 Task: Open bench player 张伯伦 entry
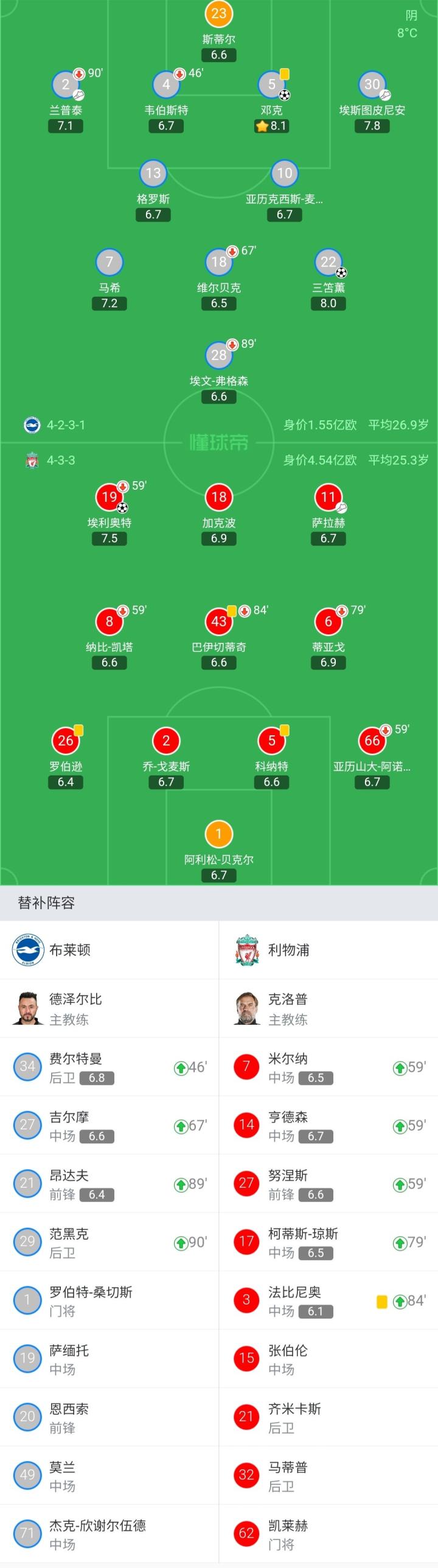point(328,1359)
